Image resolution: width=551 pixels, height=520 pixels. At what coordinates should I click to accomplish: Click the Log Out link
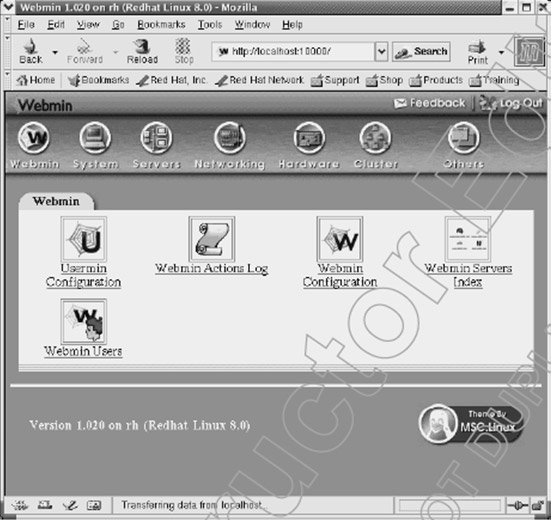[512, 103]
